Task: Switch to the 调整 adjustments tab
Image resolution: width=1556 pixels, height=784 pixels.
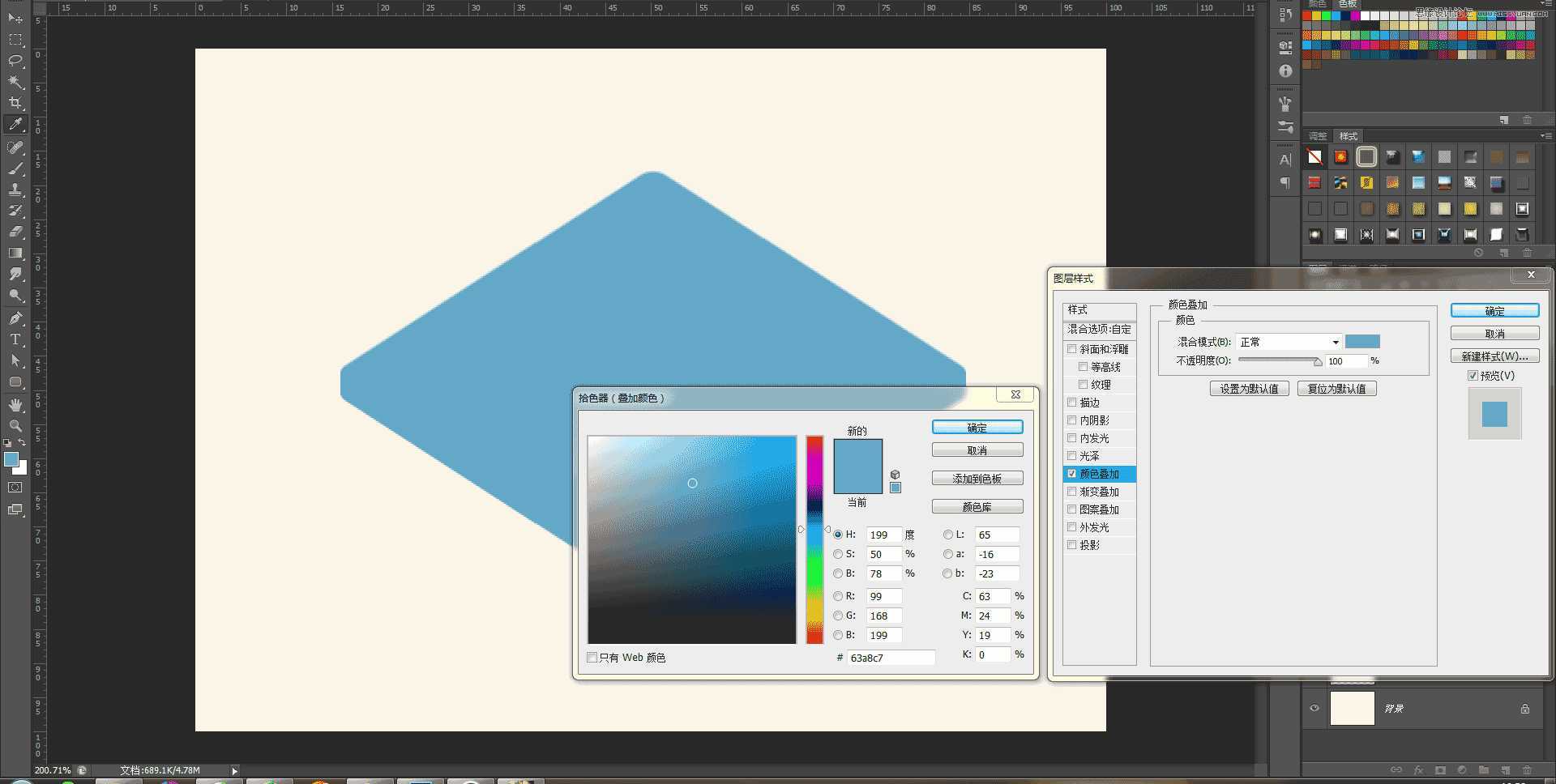Action: pyautogui.click(x=1317, y=136)
